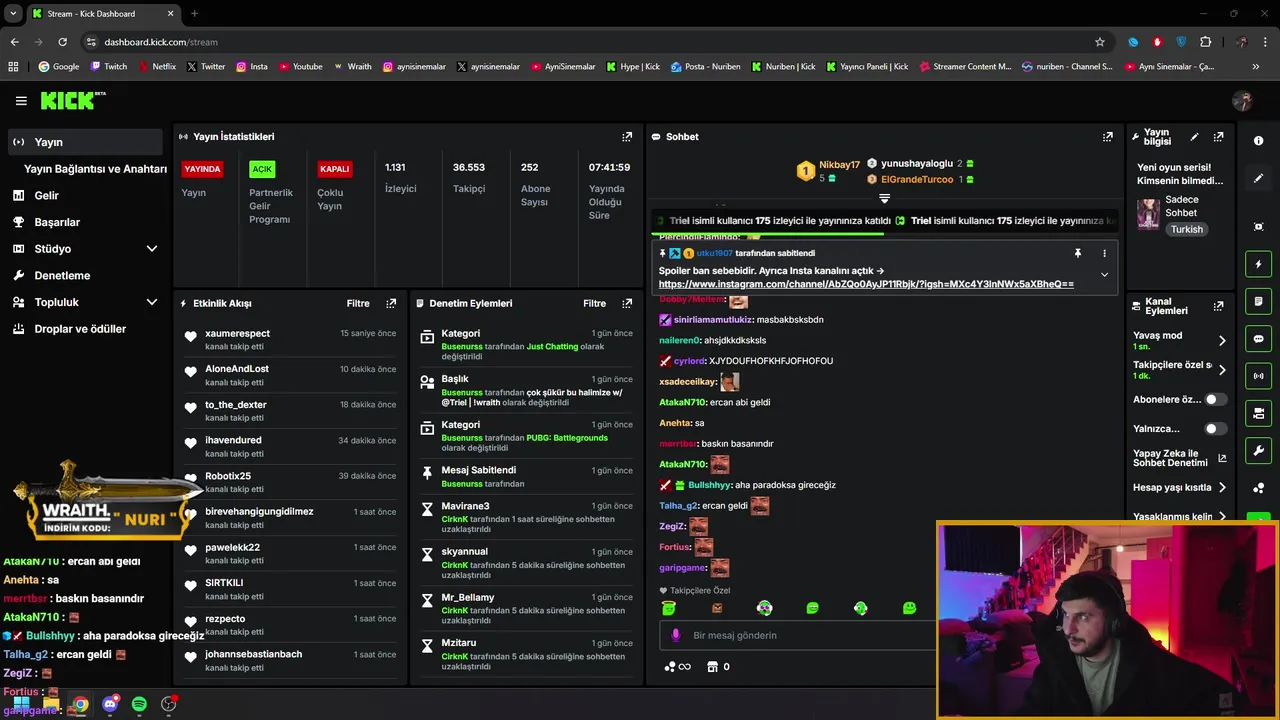This screenshot has width=1280, height=720.
Task: Open Hesap yaşı kısıtla settings arrow
Action: tap(1221, 488)
